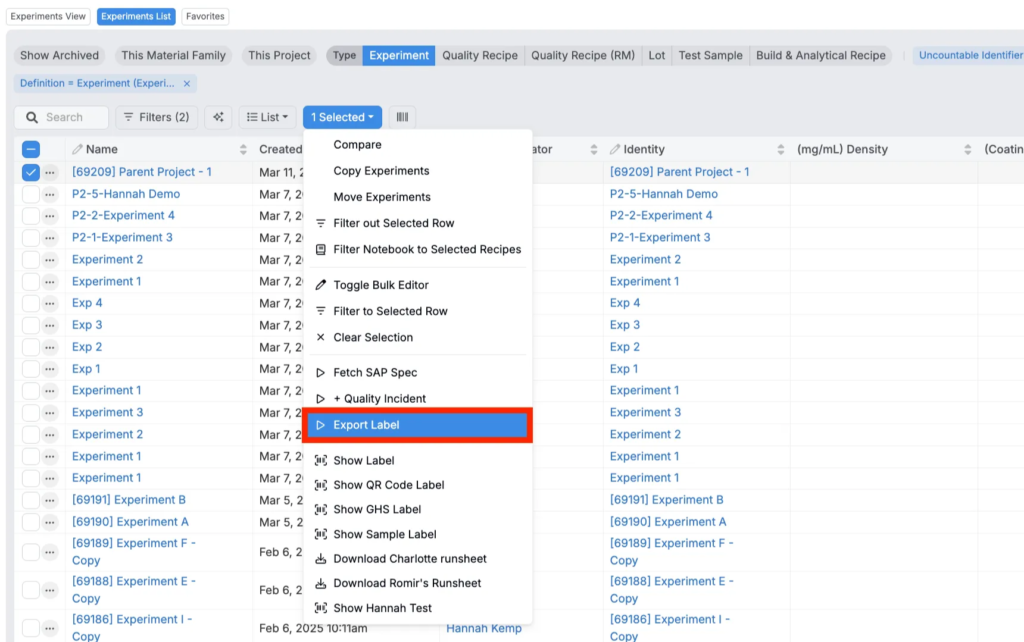Select Show Sample Label
The image size is (1024, 642).
pos(418,534)
